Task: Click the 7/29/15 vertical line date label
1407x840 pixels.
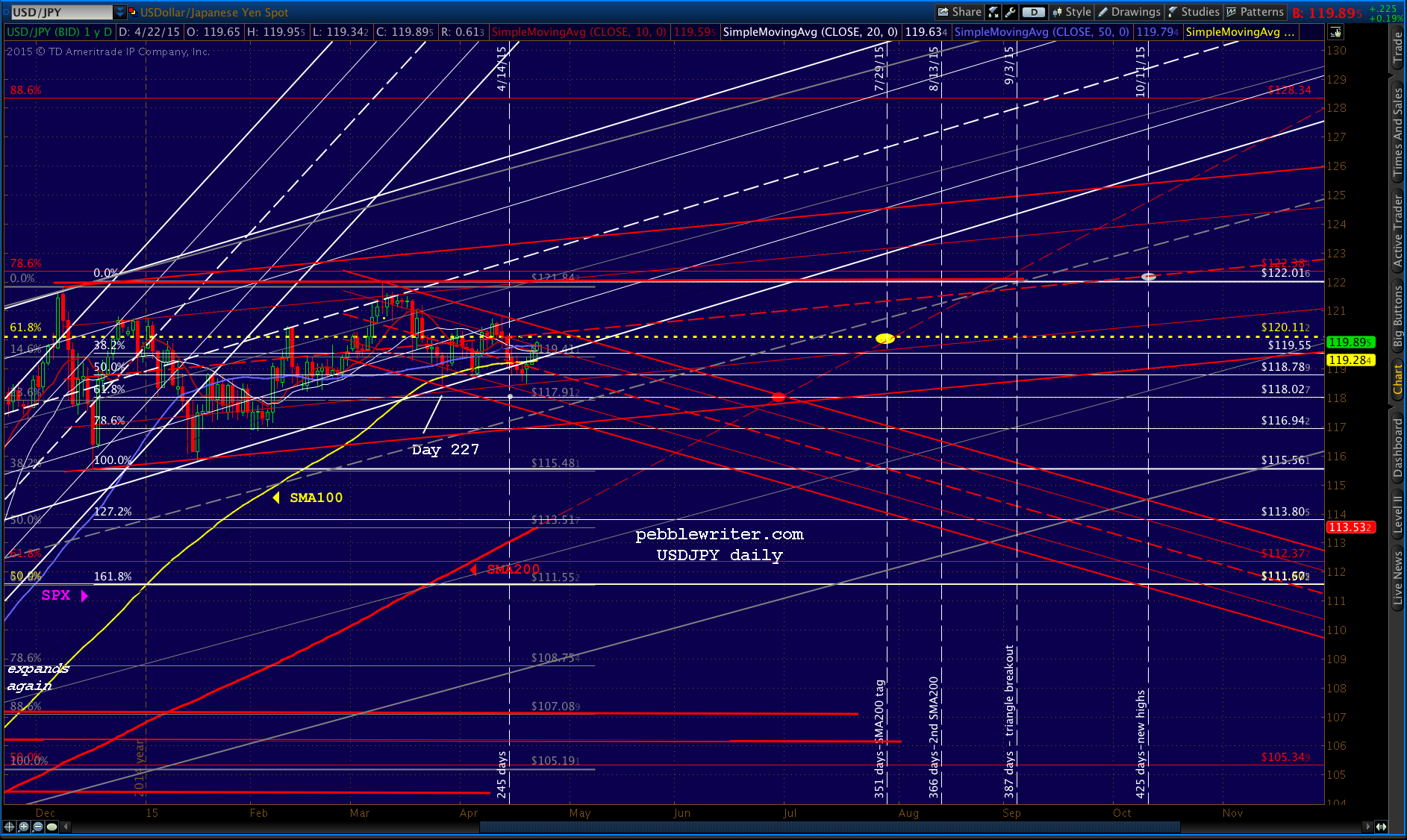Action: tap(879, 69)
